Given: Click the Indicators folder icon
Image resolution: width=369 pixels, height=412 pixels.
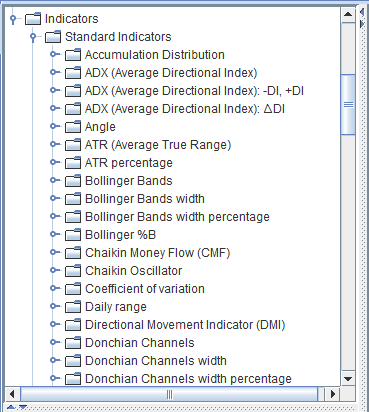Looking at the screenshot, I should point(33,19).
